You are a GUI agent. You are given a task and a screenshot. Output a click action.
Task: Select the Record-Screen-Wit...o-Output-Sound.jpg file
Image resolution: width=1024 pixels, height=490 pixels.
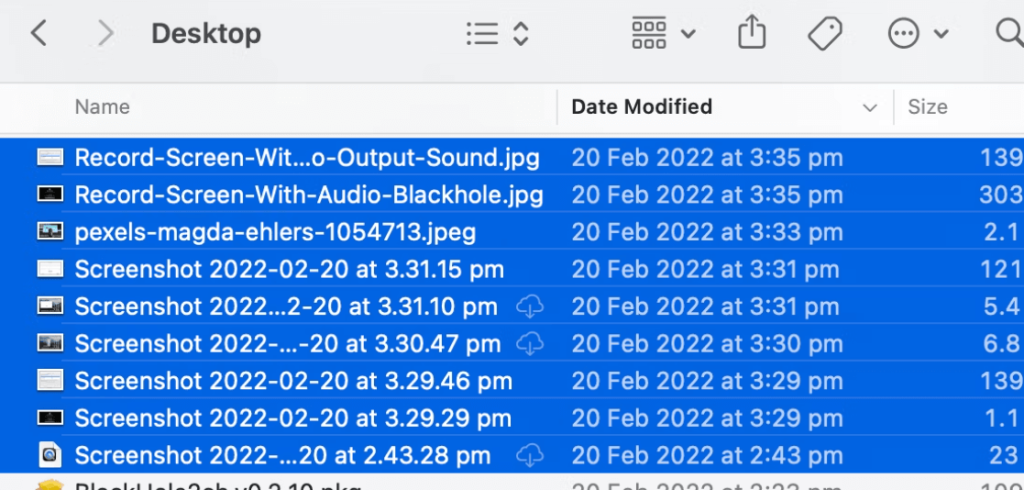307,158
